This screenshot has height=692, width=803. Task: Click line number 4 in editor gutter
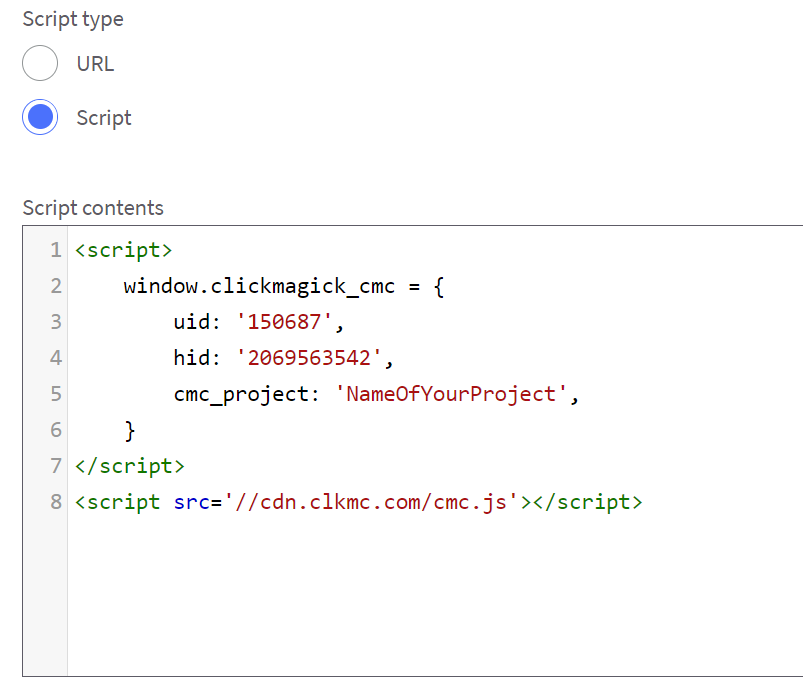point(56,358)
